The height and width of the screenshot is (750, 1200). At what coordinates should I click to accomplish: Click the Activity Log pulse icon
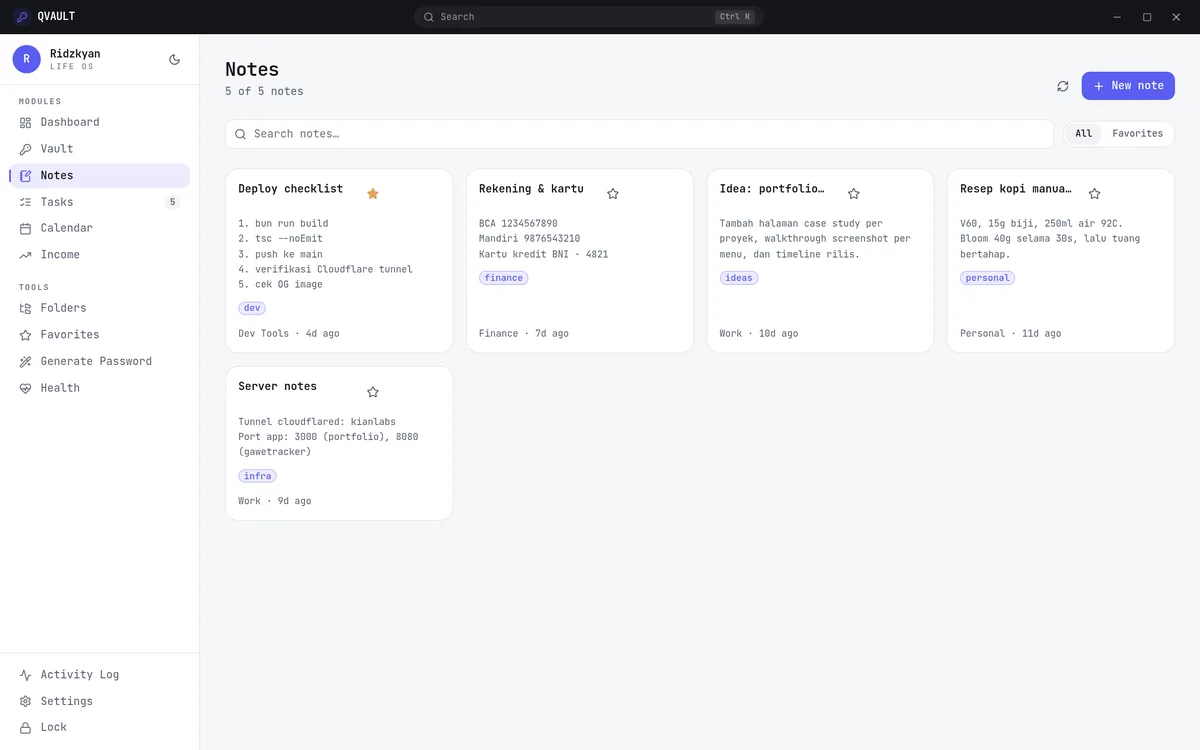[26, 675]
